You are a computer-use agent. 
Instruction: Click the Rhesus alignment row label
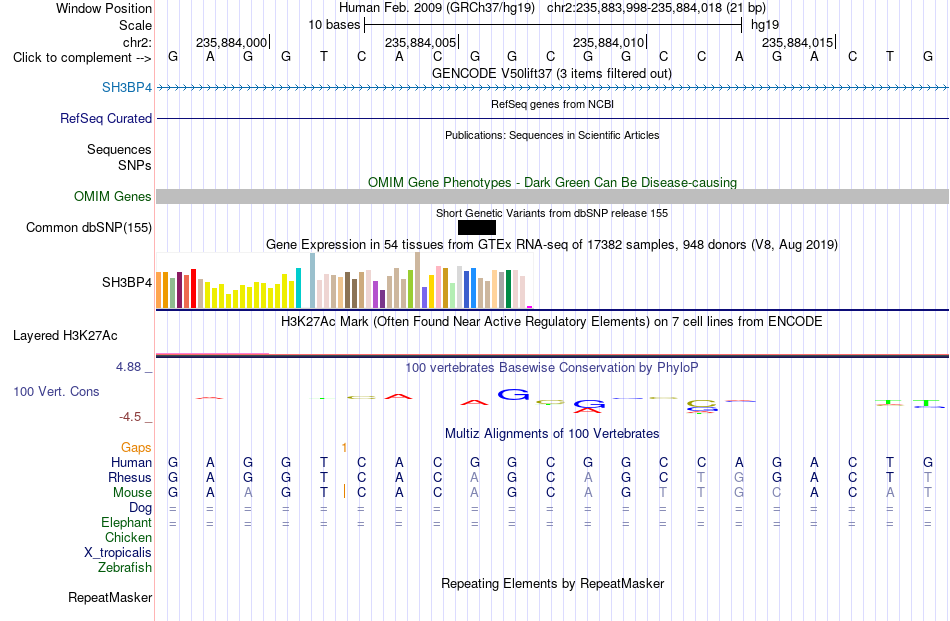(130, 477)
